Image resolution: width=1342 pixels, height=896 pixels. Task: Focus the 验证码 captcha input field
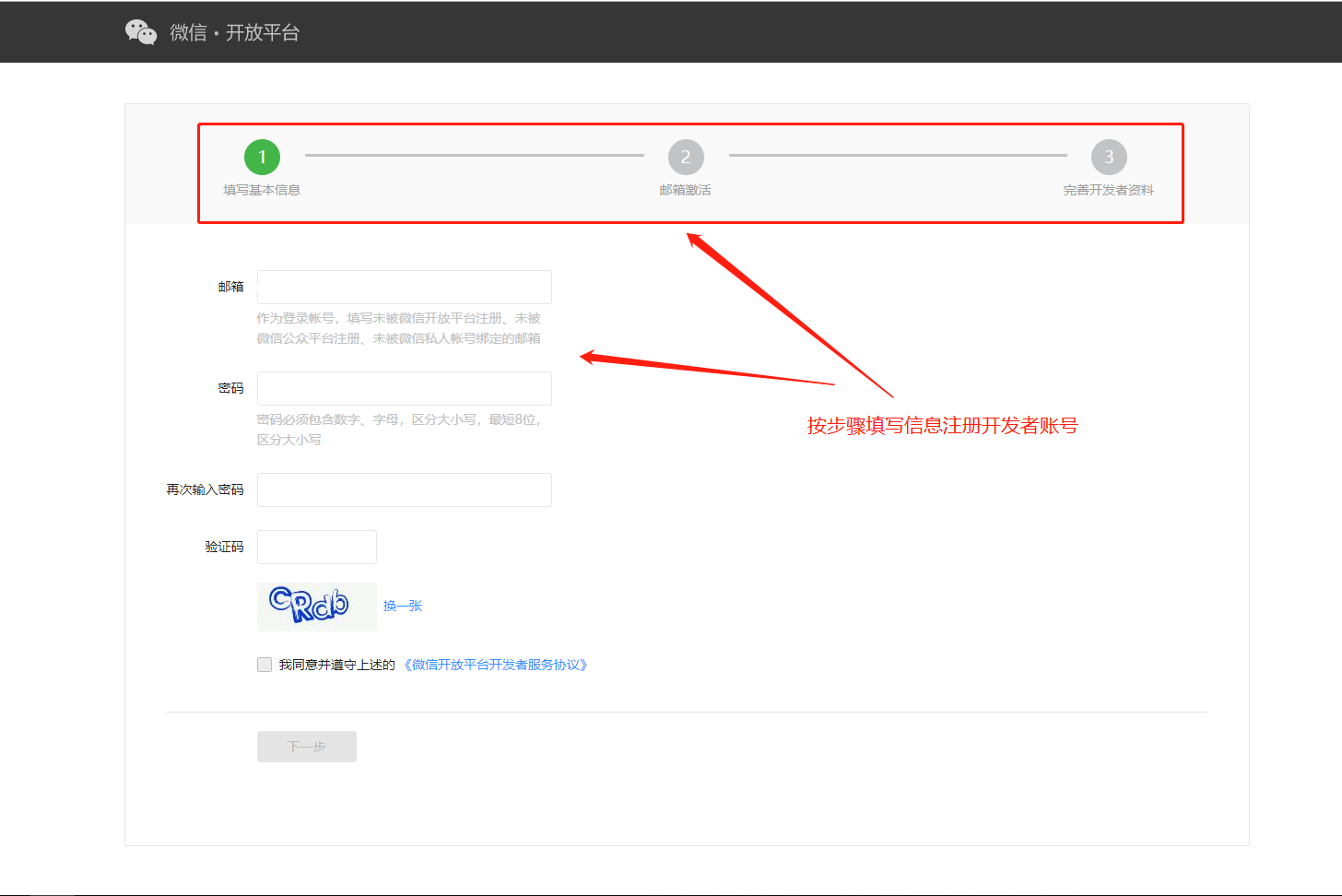pos(317,547)
